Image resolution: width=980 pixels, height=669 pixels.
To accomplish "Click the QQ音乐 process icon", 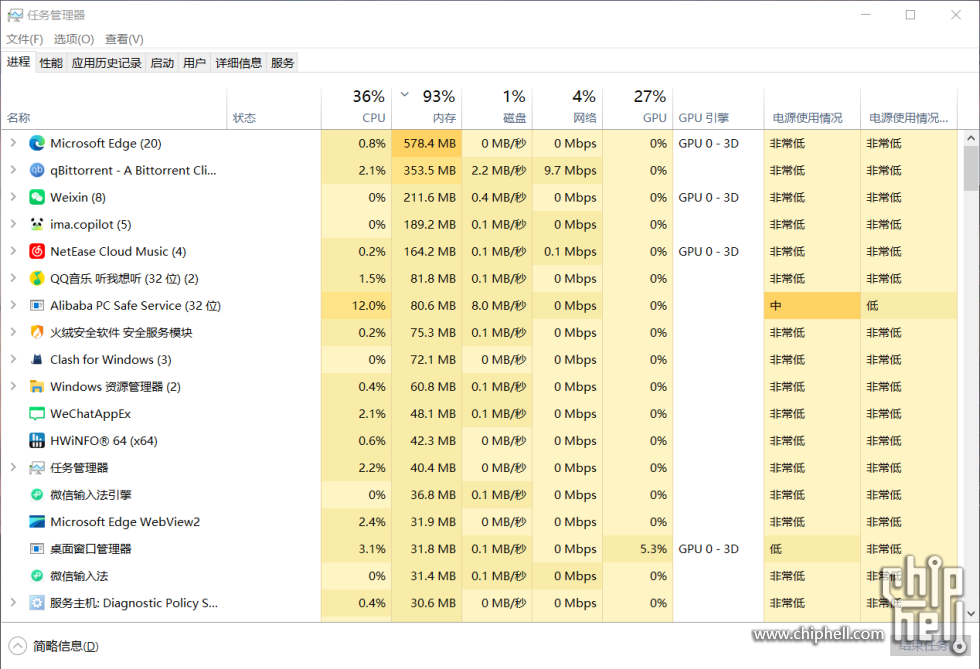I will pos(37,278).
